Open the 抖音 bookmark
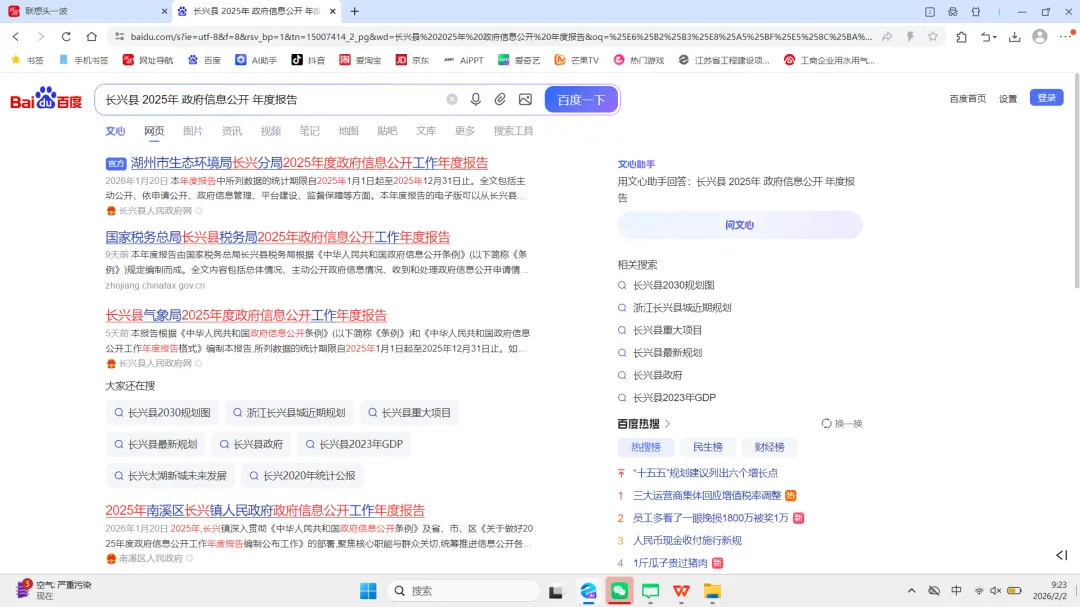 click(308, 60)
